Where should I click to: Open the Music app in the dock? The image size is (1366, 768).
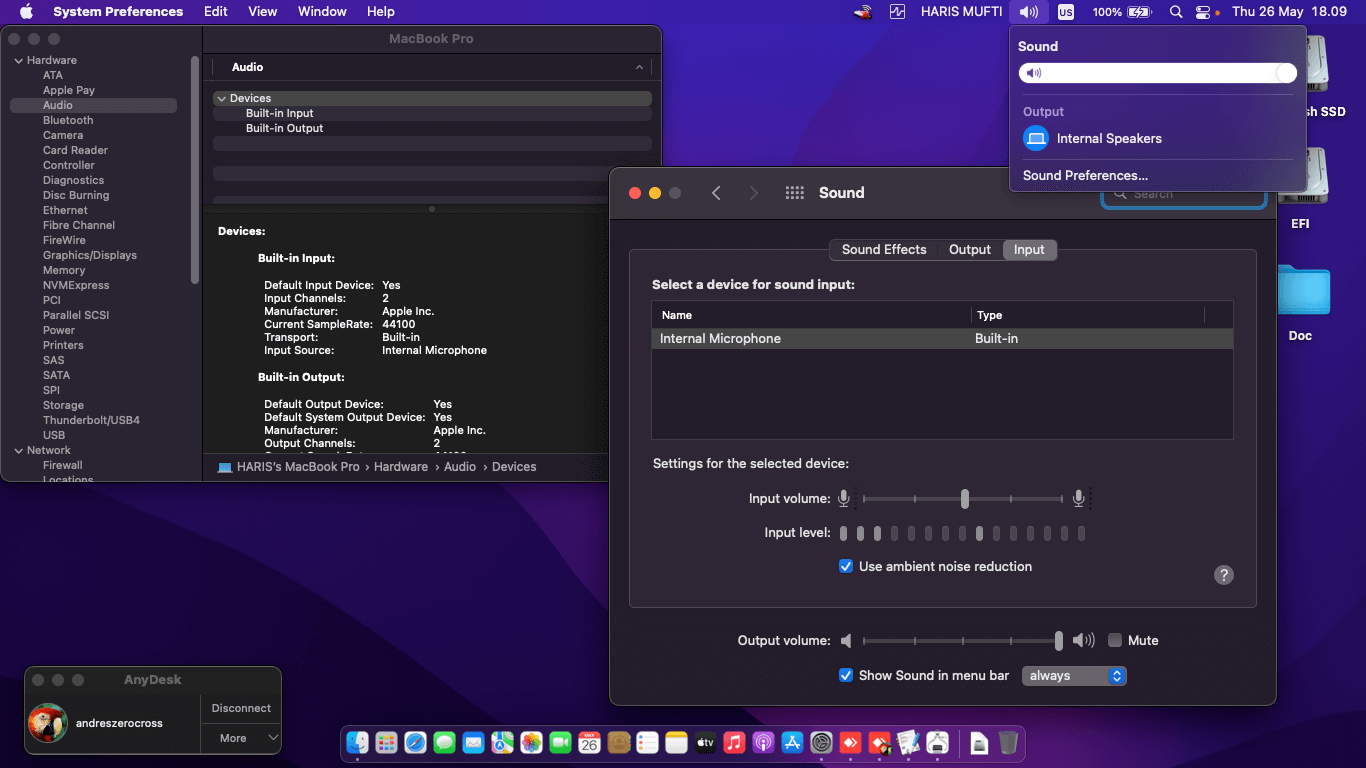pos(735,743)
